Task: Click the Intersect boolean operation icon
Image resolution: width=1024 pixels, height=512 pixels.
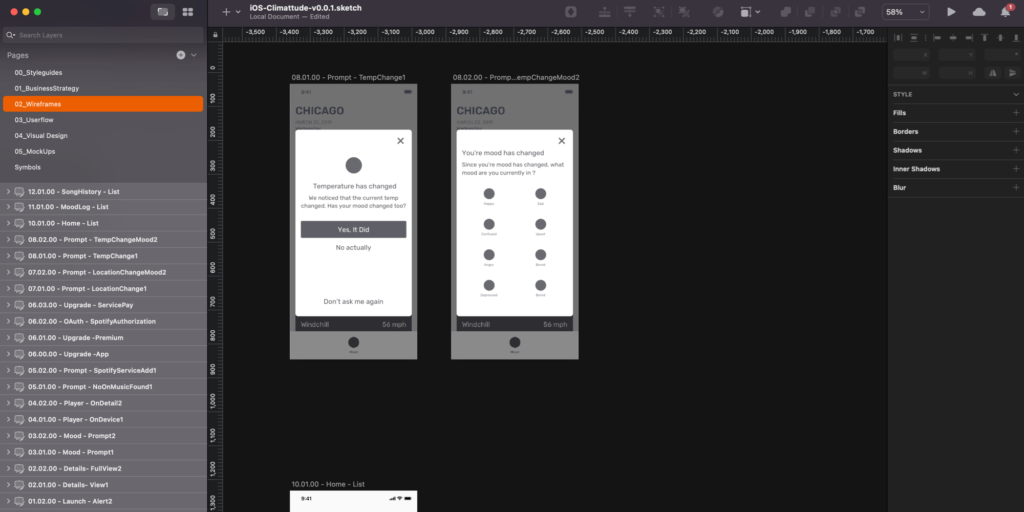Action: [x=835, y=12]
